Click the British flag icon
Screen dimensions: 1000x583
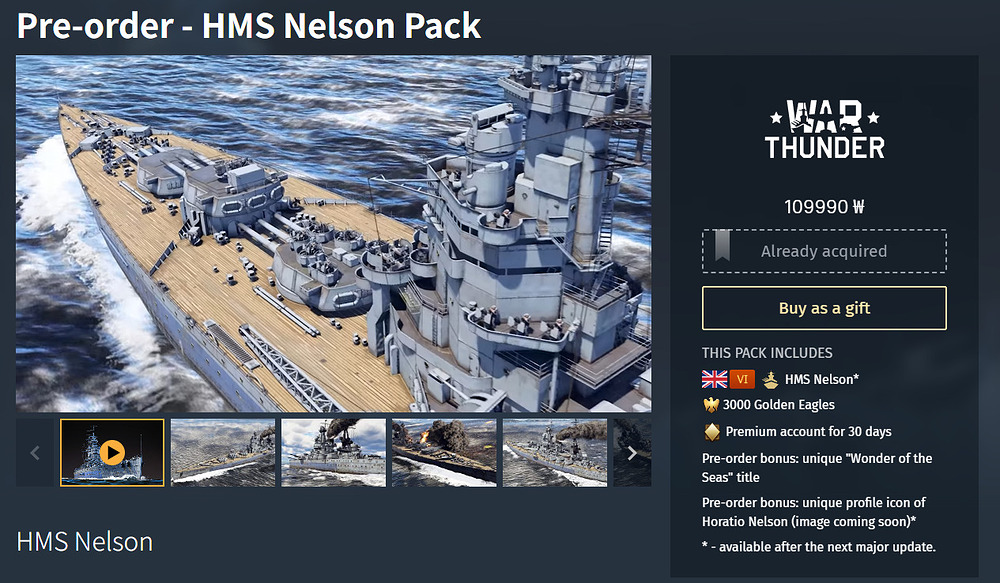point(714,379)
